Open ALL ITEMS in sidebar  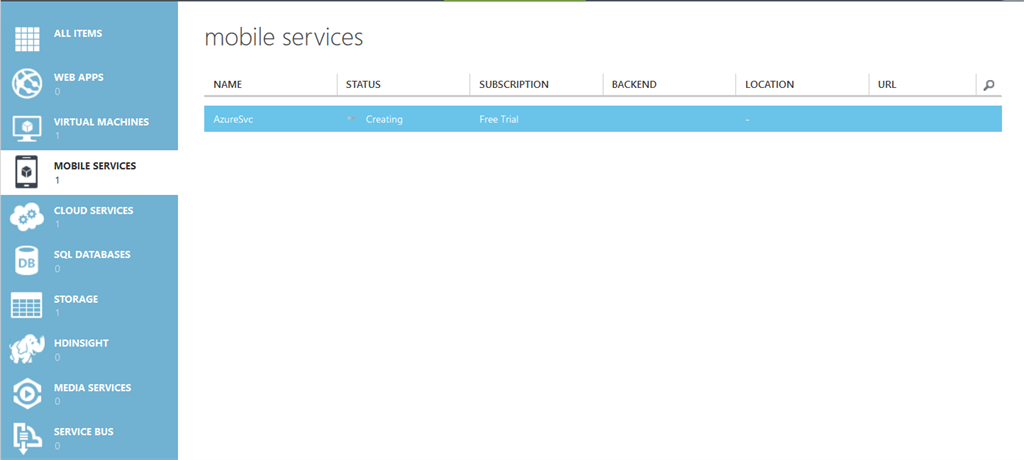coord(78,33)
